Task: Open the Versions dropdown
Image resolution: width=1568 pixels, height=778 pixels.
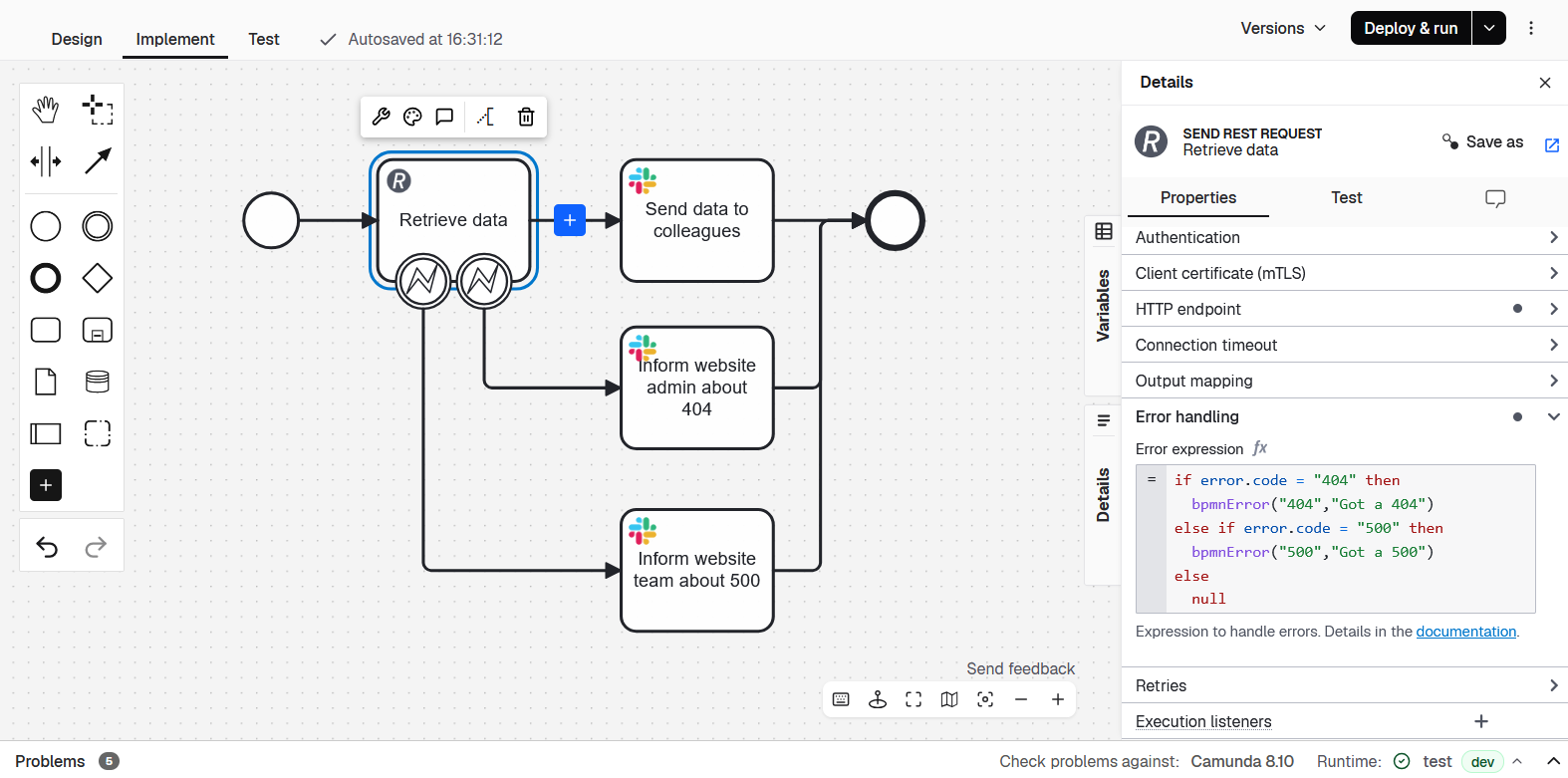Action: (x=1283, y=28)
